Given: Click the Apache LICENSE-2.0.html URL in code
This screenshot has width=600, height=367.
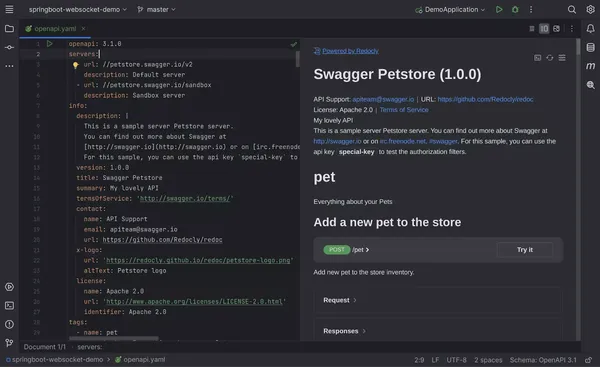Looking at the screenshot, I should (x=194, y=302).
